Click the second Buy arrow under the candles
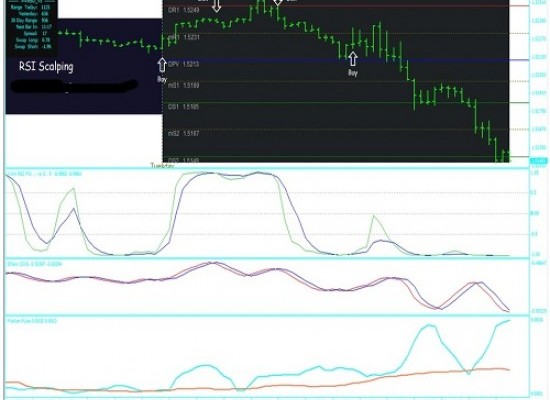This screenshot has height=400, width=550. coord(353,59)
